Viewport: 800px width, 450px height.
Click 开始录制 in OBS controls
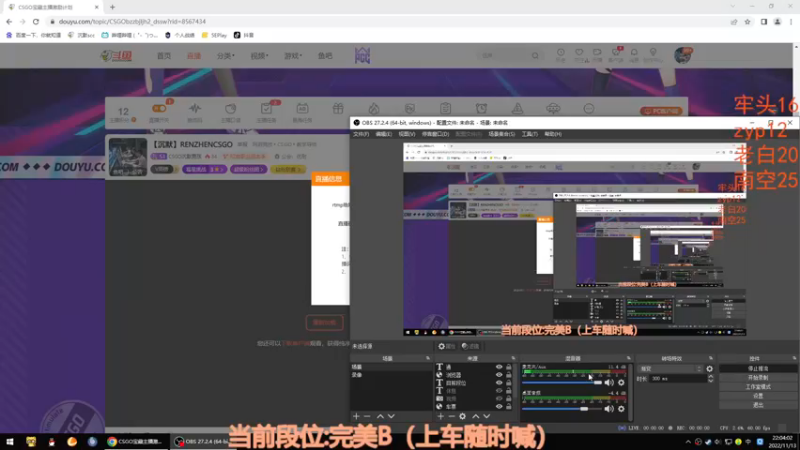758,378
